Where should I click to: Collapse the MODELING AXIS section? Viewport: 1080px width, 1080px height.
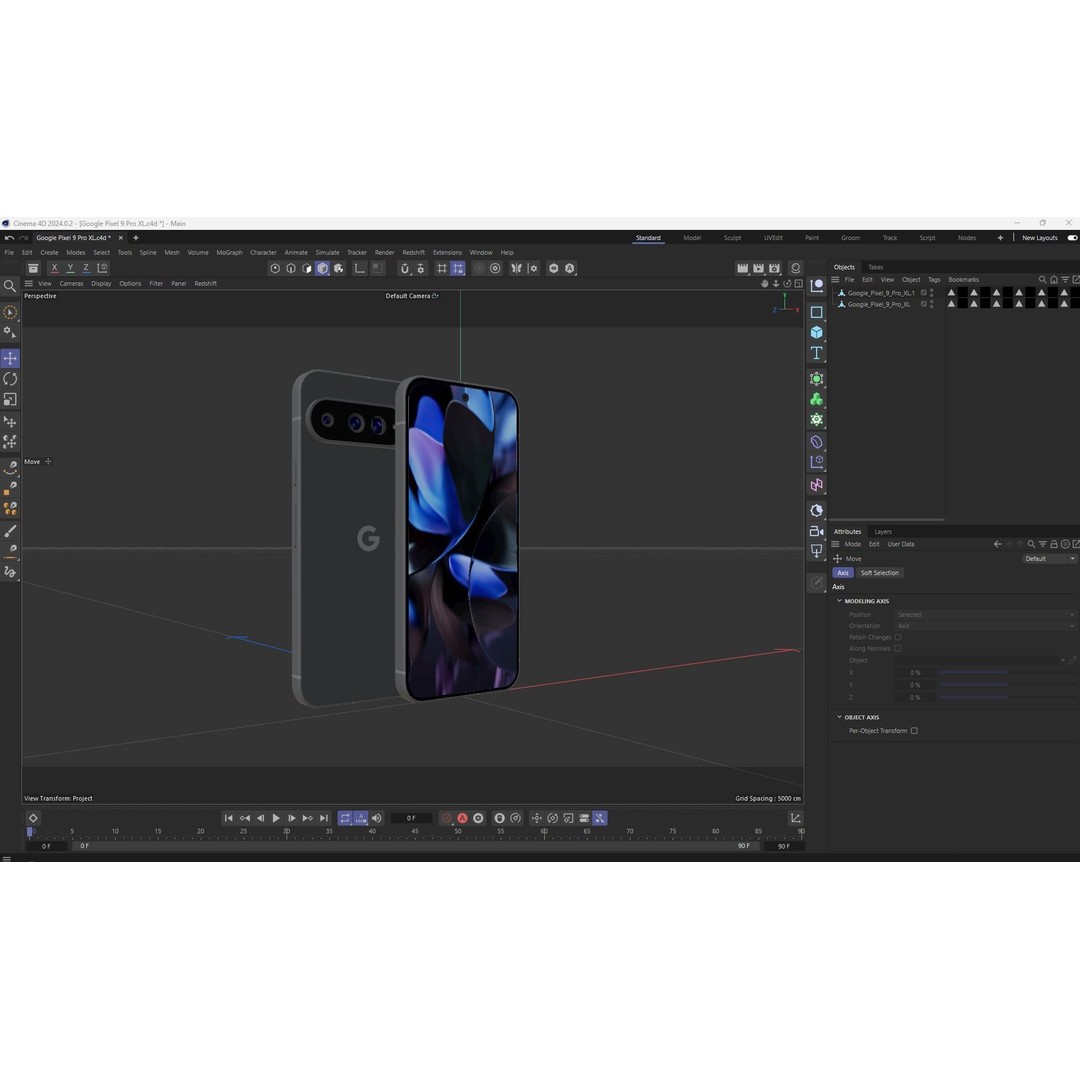click(x=840, y=601)
